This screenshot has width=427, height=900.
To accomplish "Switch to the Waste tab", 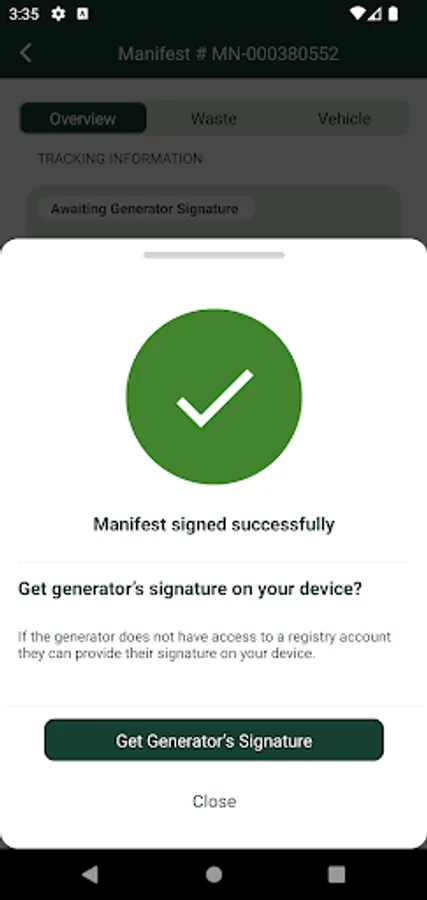I will [214, 118].
